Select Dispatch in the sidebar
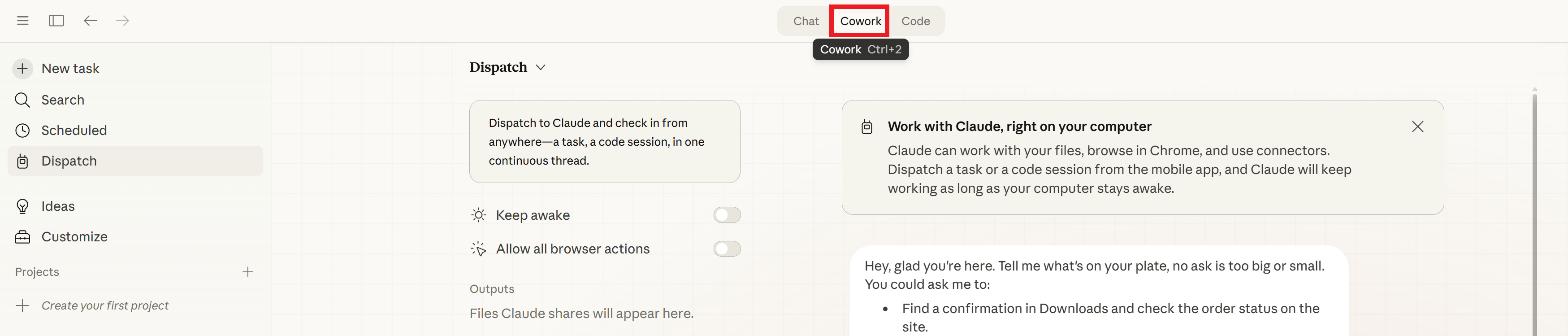1568x336 pixels. pos(68,161)
